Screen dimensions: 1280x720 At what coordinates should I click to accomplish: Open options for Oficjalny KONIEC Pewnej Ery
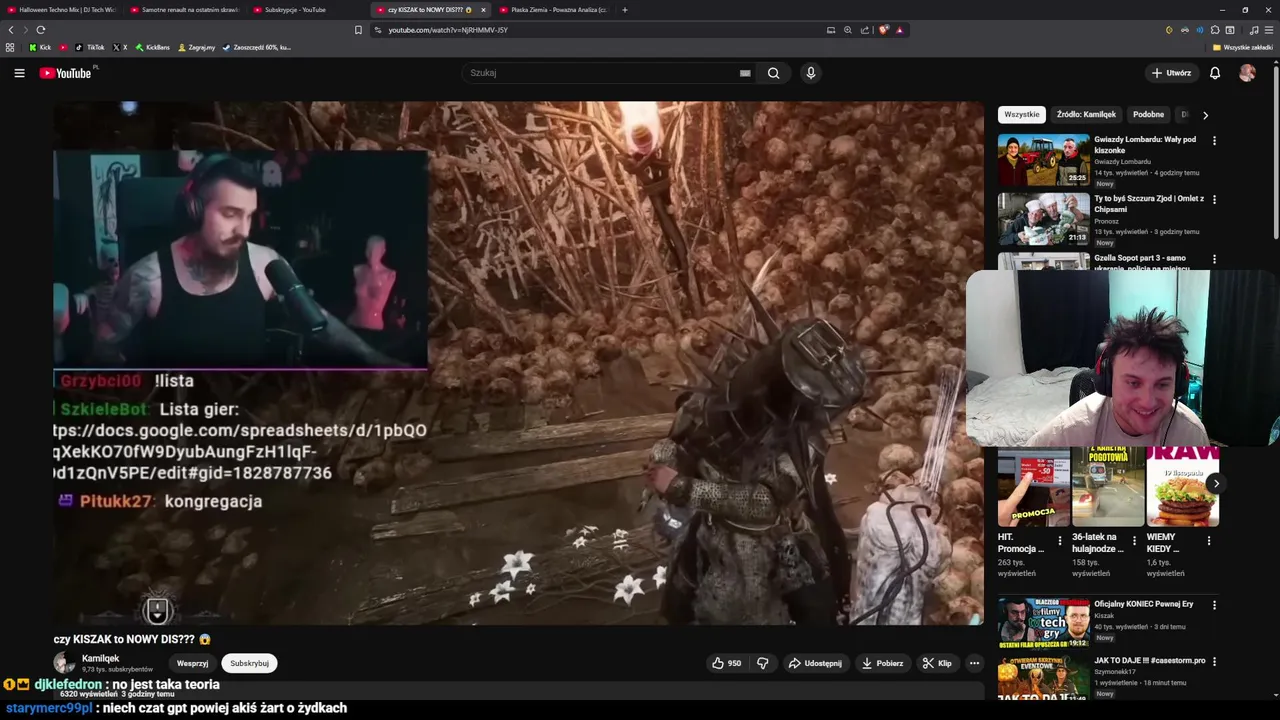coord(1214,605)
